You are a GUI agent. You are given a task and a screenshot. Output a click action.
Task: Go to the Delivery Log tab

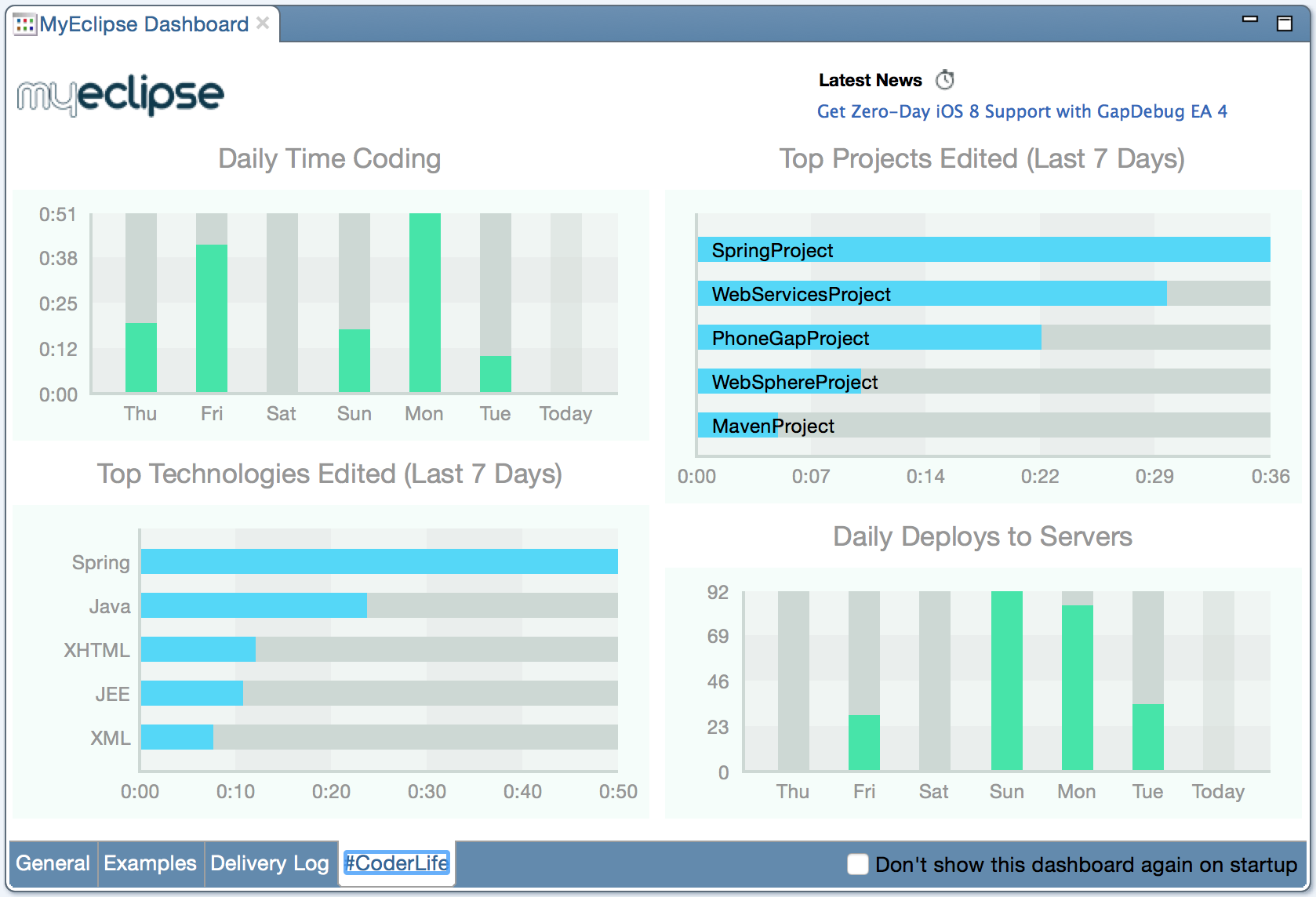[x=270, y=863]
